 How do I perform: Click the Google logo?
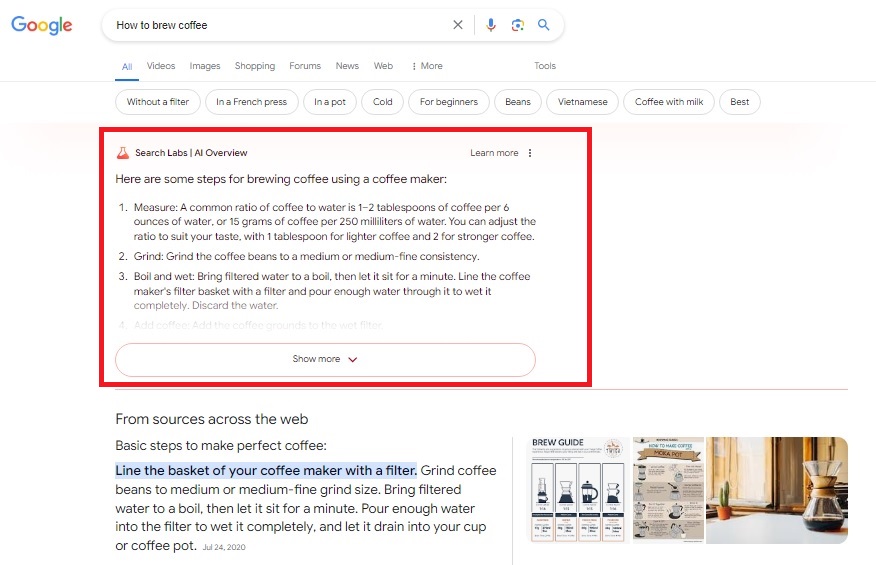tap(42, 25)
